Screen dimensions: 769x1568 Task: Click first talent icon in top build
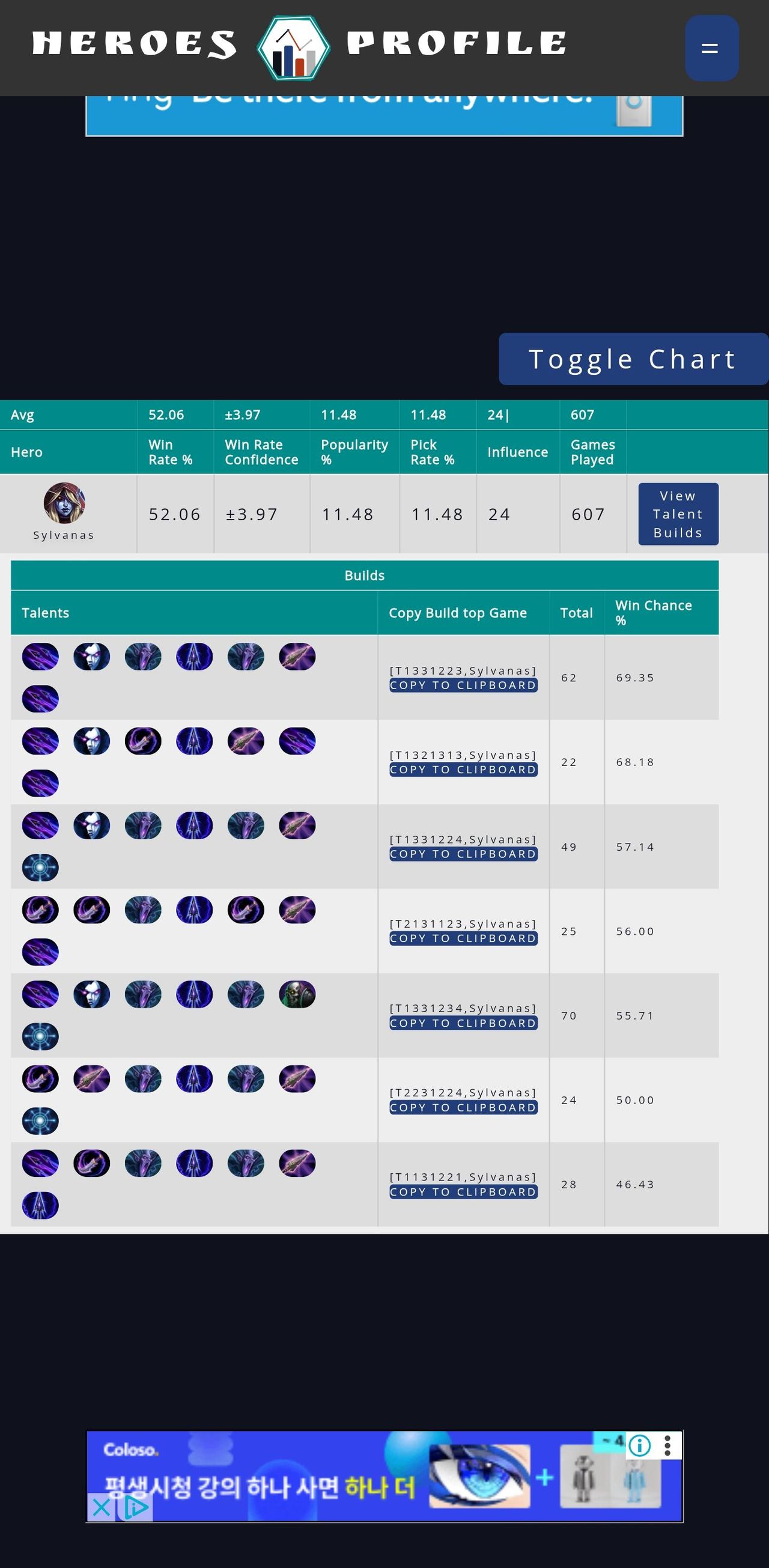[x=40, y=657]
